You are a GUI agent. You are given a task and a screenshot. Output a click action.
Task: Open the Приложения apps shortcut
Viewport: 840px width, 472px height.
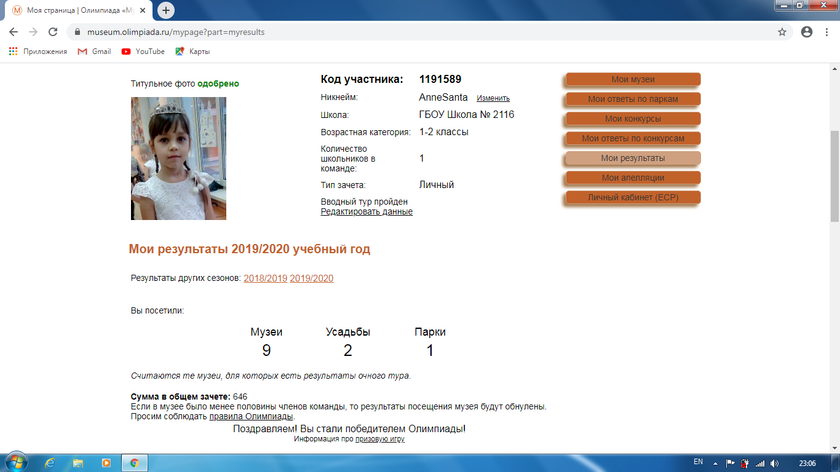pyautogui.click(x=38, y=51)
